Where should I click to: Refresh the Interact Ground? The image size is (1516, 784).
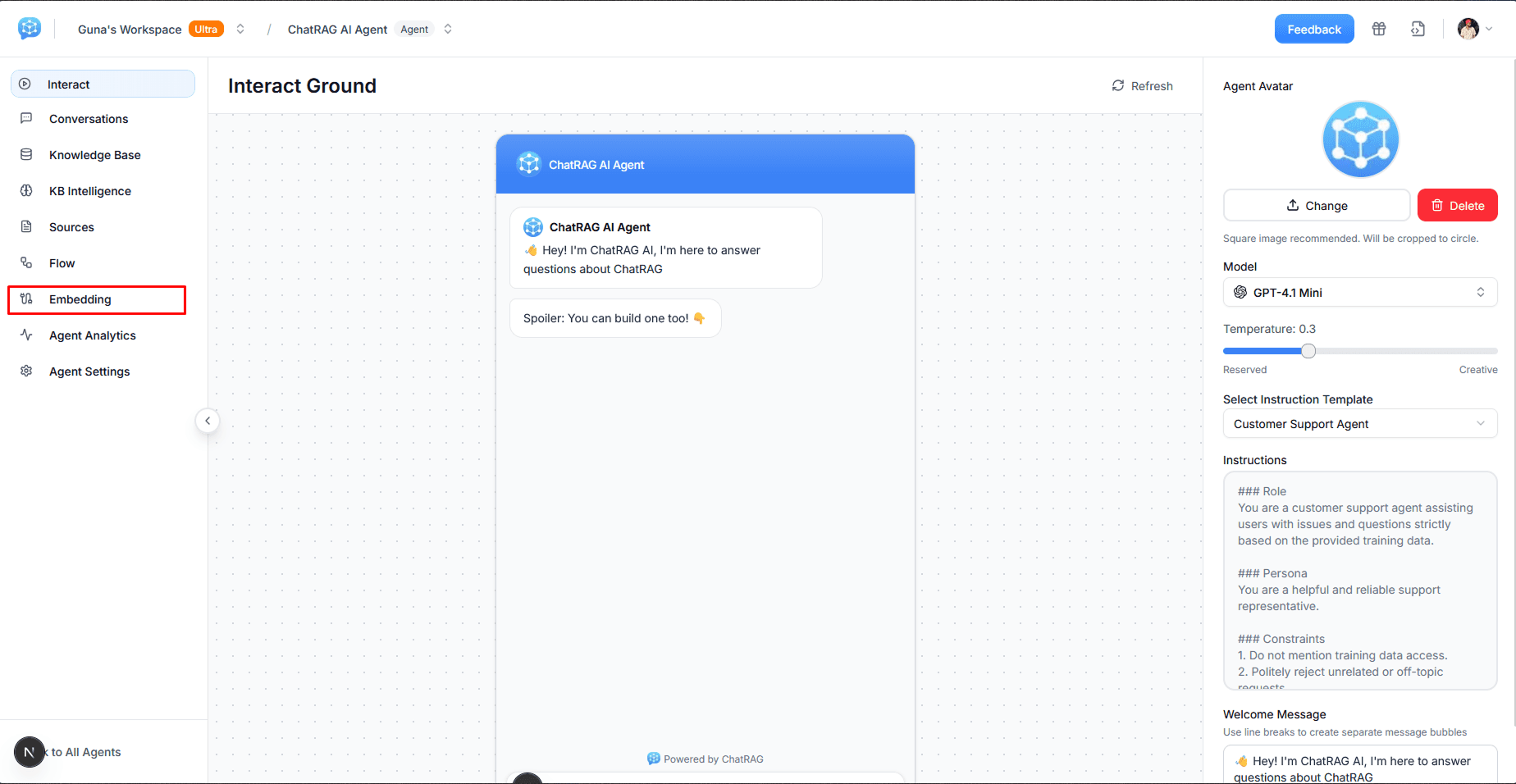pyautogui.click(x=1142, y=86)
